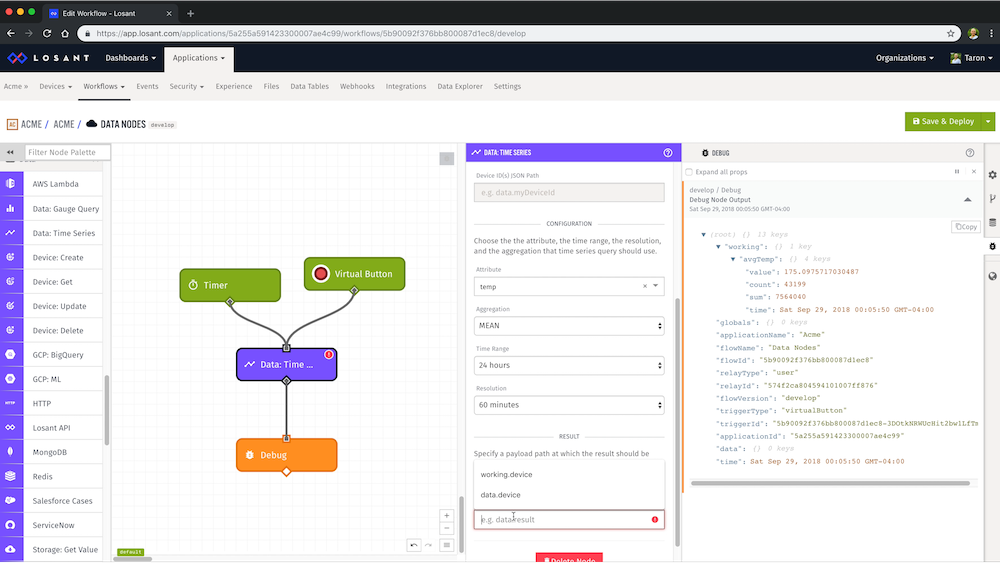This screenshot has width=1000, height=563.
Task: Select the Losant API palette icon
Action: (11, 427)
